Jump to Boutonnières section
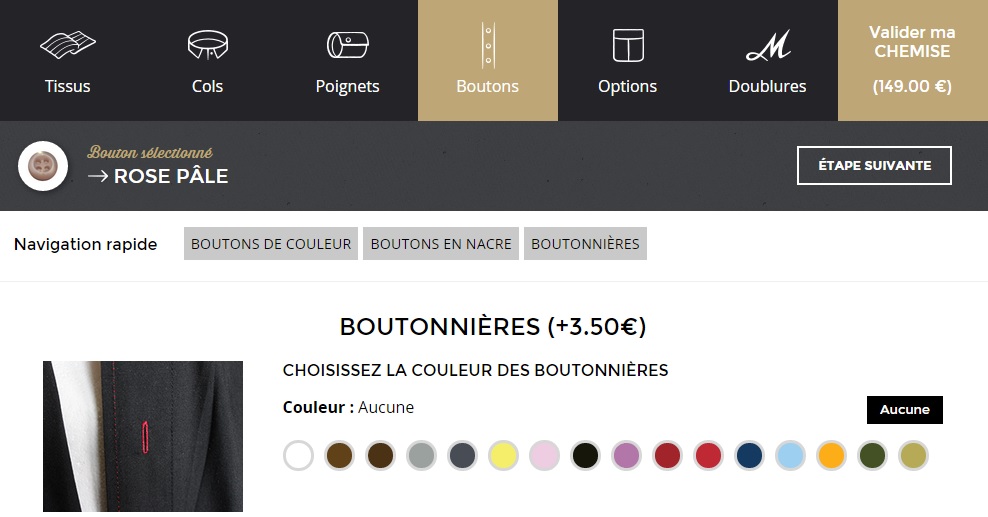Screen dimensions: 988x517 tap(585, 244)
